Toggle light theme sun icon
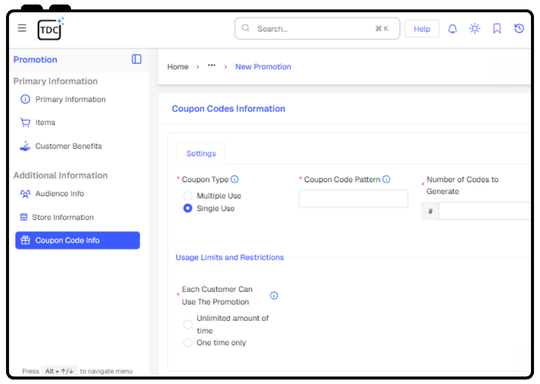The image size is (540, 384). pos(475,29)
